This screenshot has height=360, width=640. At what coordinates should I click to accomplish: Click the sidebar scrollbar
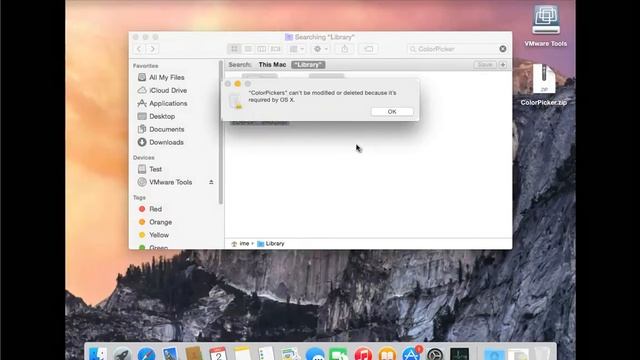pyautogui.click(x=221, y=133)
